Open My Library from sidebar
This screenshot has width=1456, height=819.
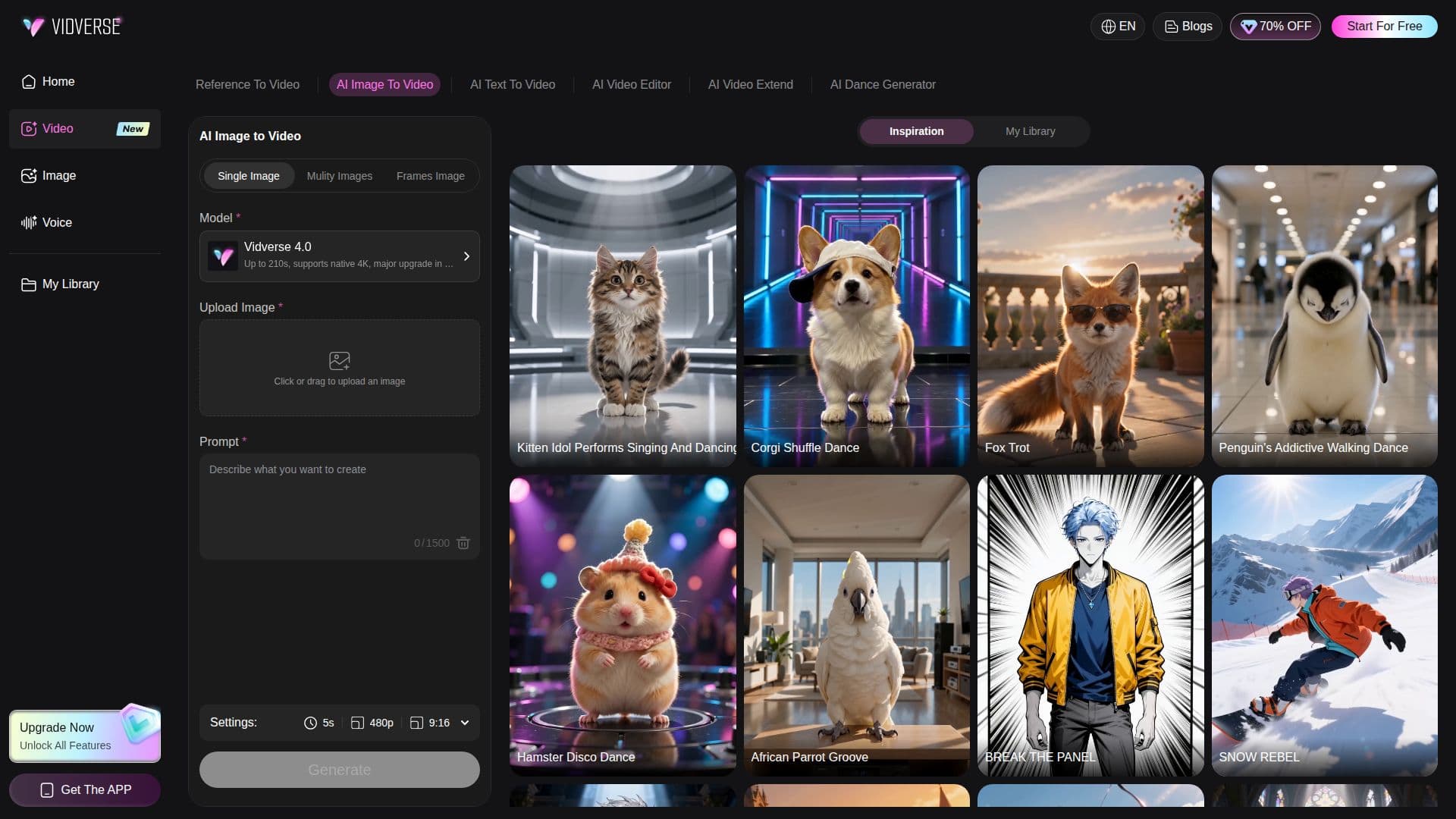85,284
